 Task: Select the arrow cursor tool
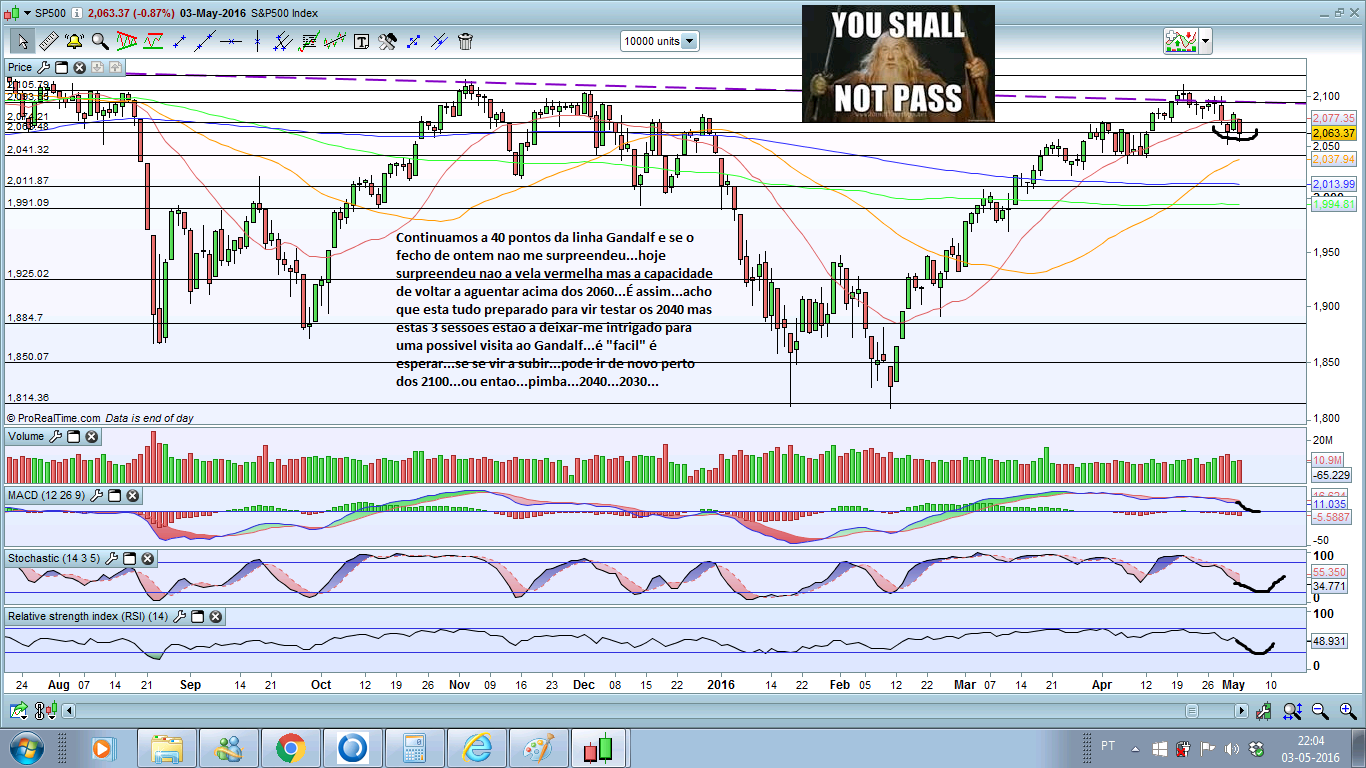coord(22,41)
